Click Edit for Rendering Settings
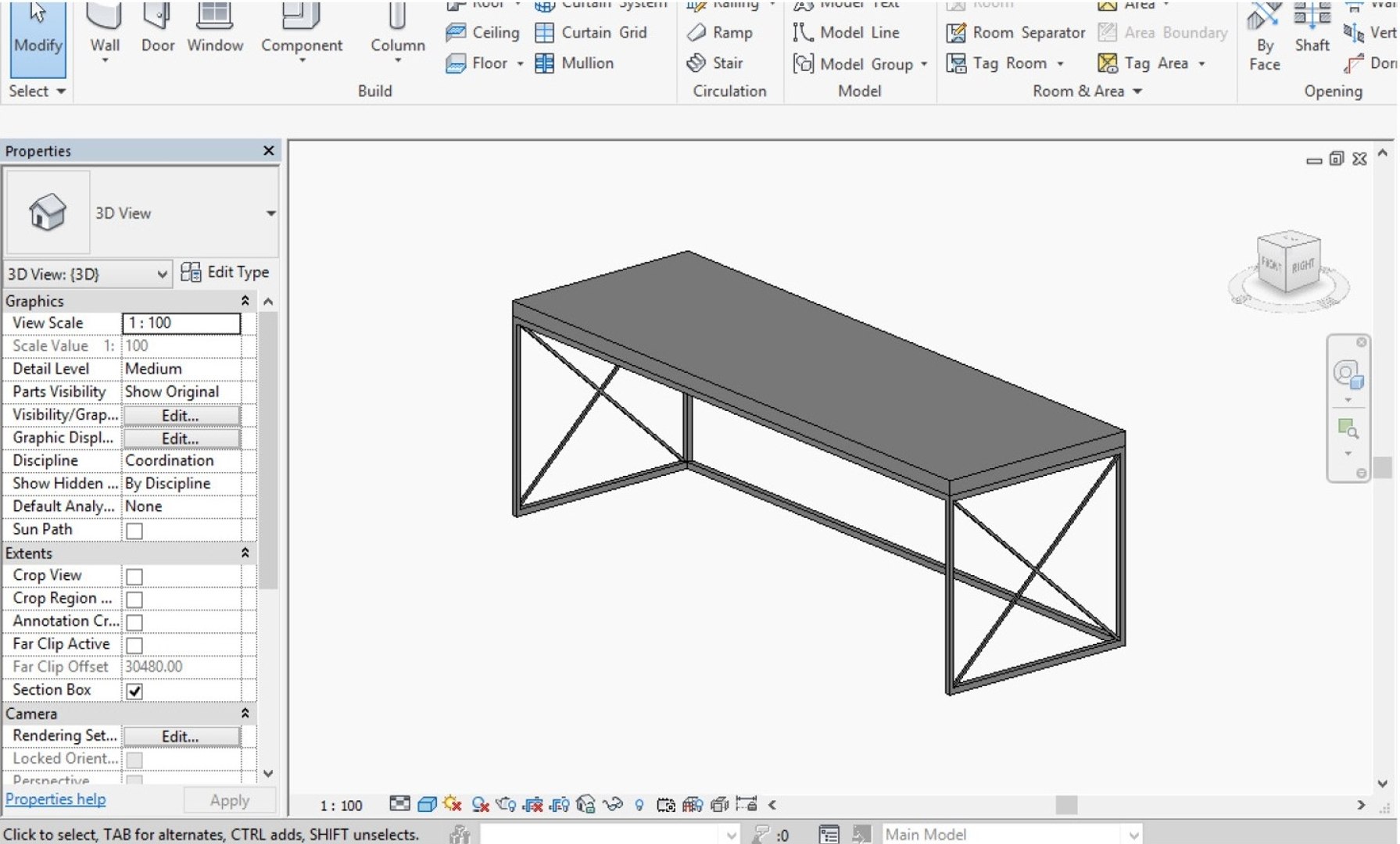Viewport: 1400px width, 844px height. coord(181,736)
